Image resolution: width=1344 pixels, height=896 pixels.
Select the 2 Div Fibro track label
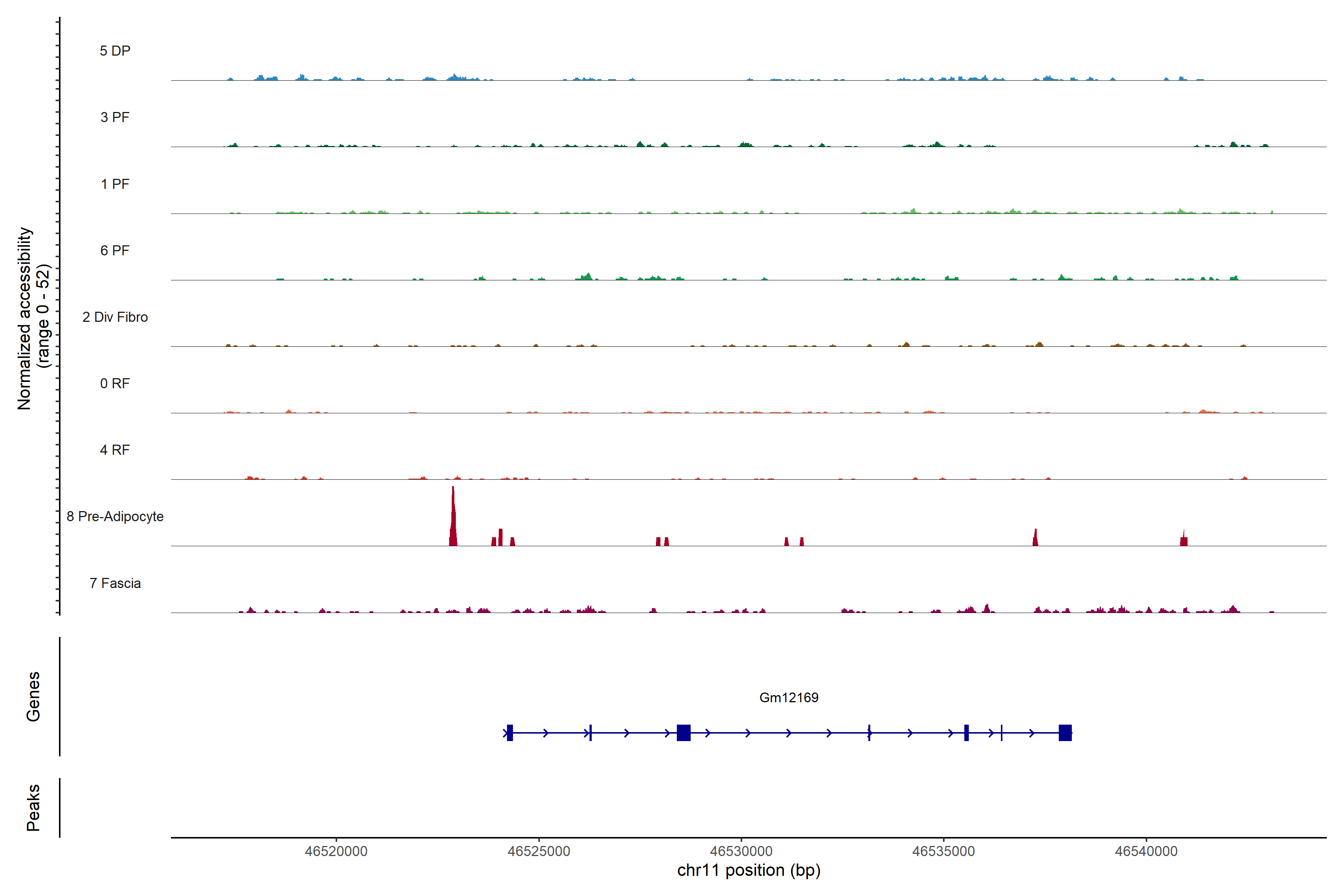(115, 317)
